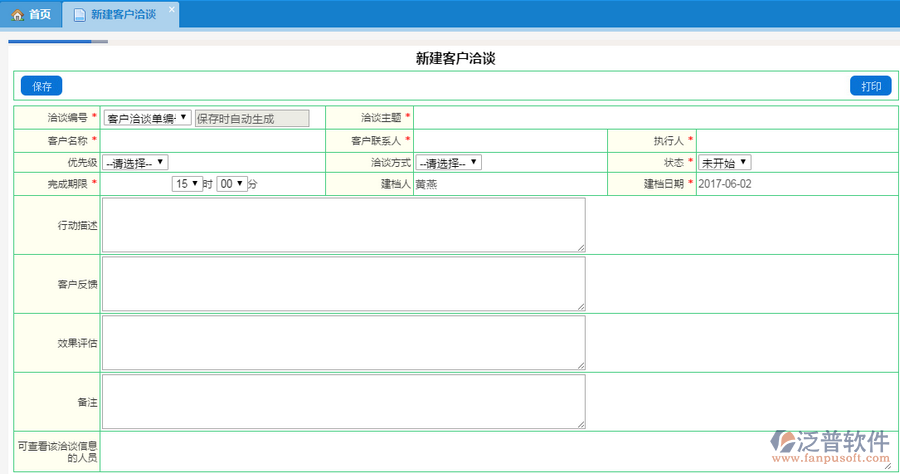Click the document icon on 新建客户洽谈 tab

(80, 15)
